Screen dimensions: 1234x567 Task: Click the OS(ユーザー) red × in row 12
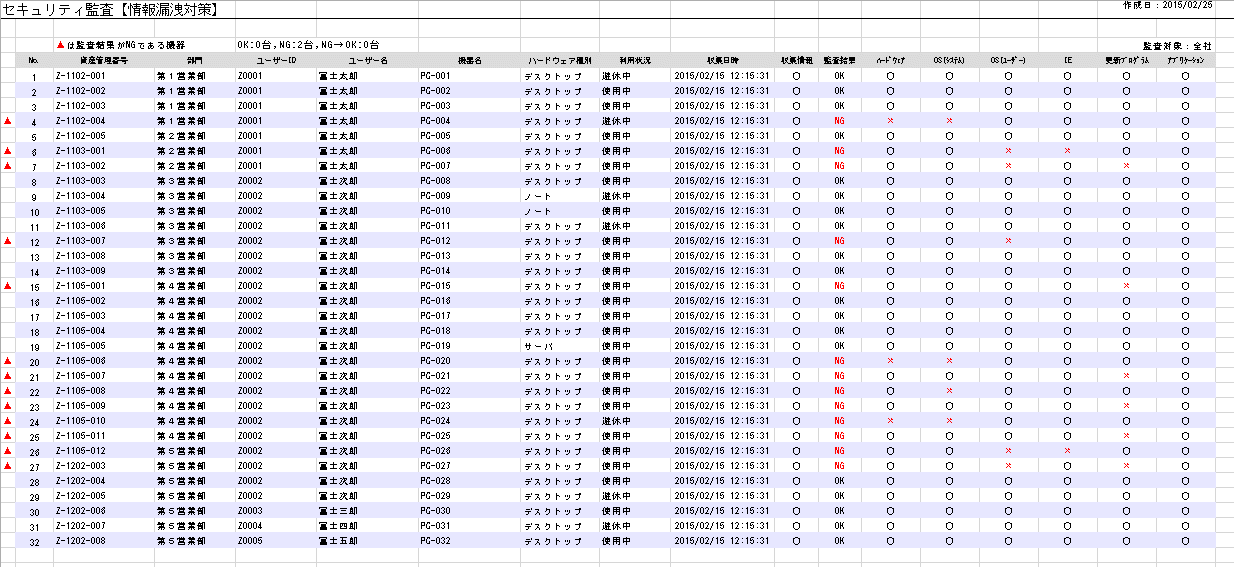tap(1008, 241)
